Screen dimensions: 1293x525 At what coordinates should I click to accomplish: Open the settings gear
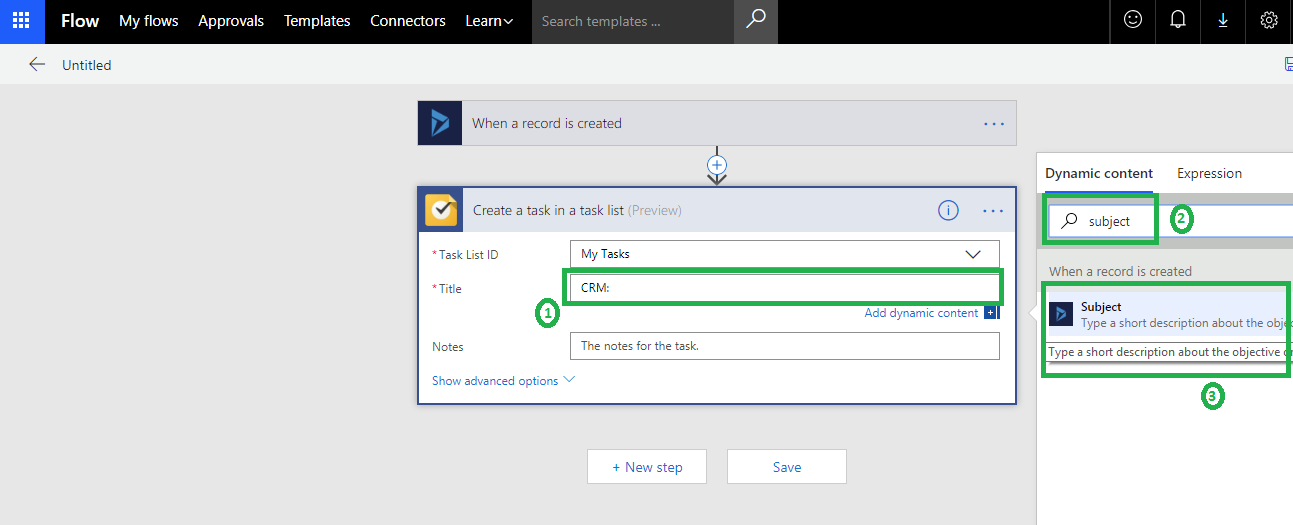tap(1269, 20)
